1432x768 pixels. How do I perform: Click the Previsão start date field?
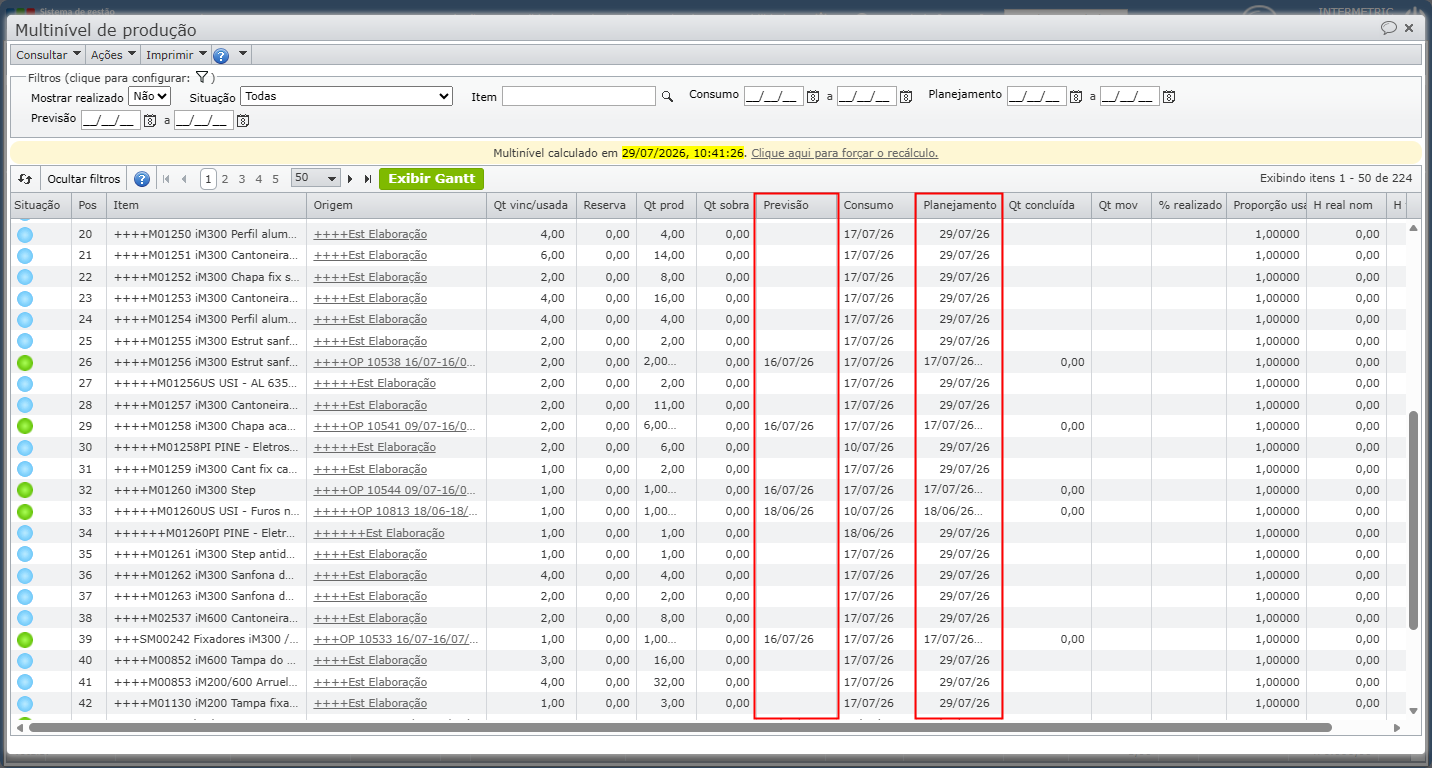[x=110, y=120]
